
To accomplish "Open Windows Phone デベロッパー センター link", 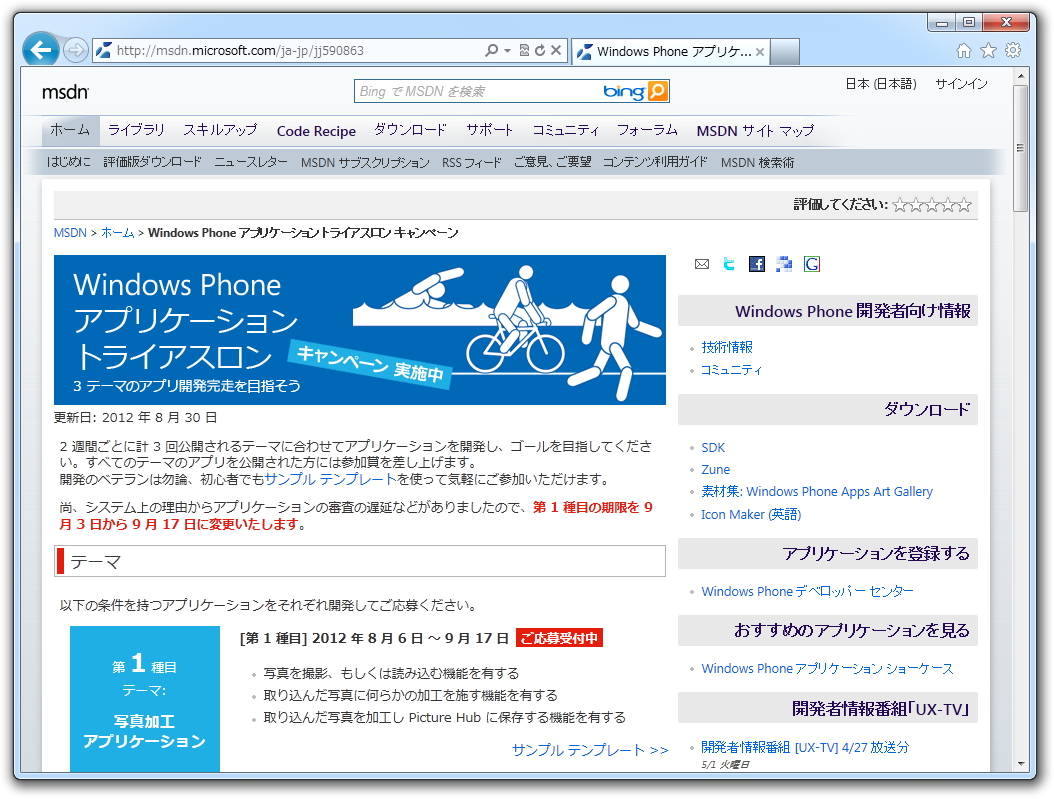I will [x=807, y=591].
